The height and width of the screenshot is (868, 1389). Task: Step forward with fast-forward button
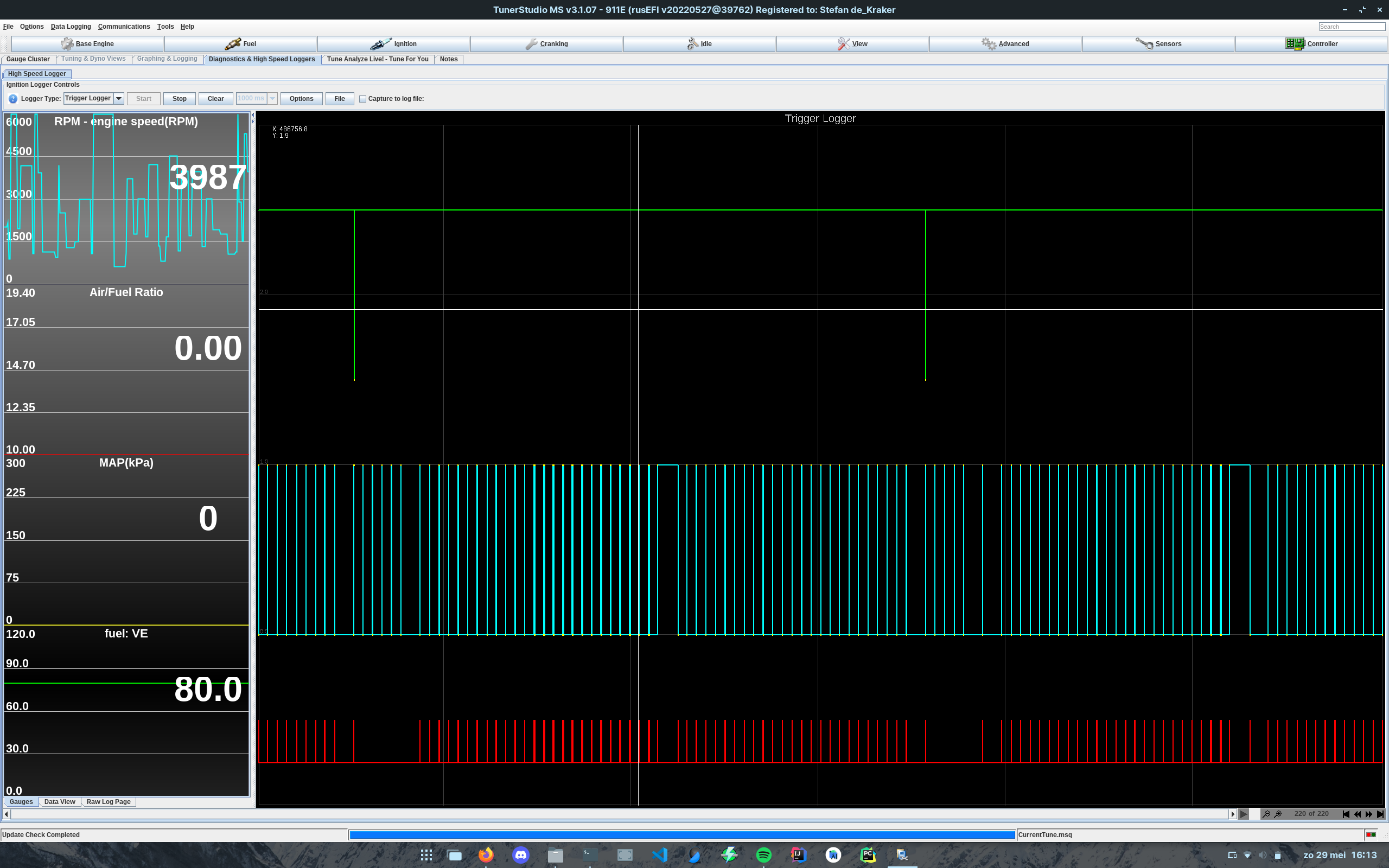1369,814
